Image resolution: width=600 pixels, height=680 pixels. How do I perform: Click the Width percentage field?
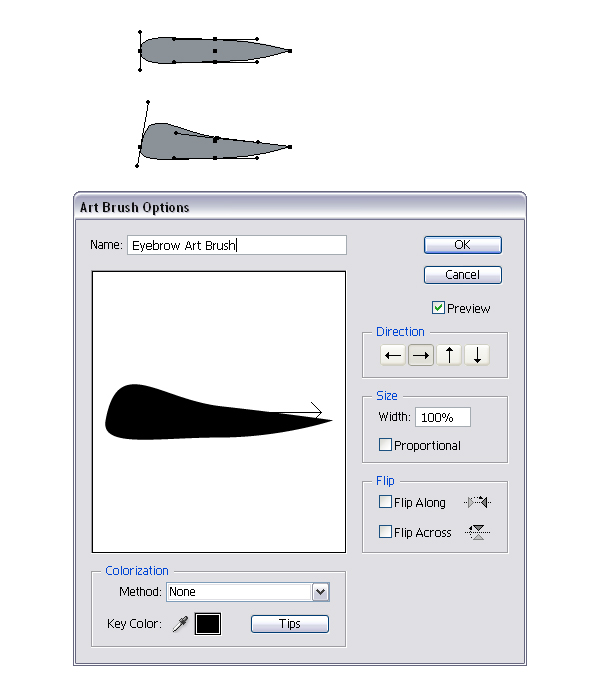[x=442, y=417]
